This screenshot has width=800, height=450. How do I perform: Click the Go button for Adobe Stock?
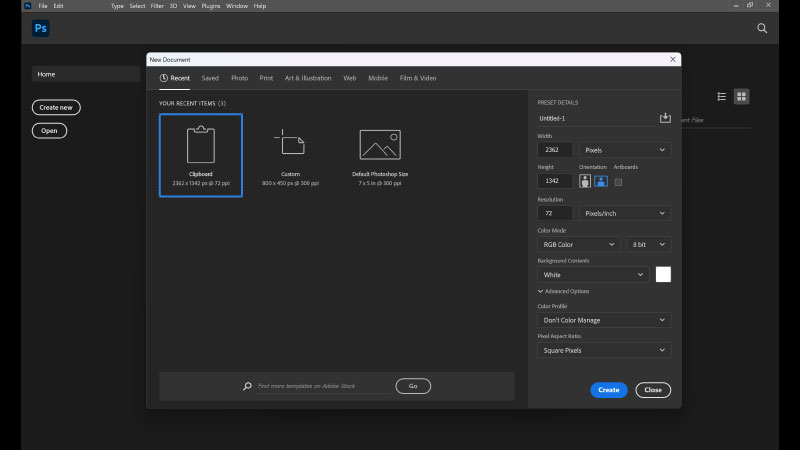coord(413,386)
